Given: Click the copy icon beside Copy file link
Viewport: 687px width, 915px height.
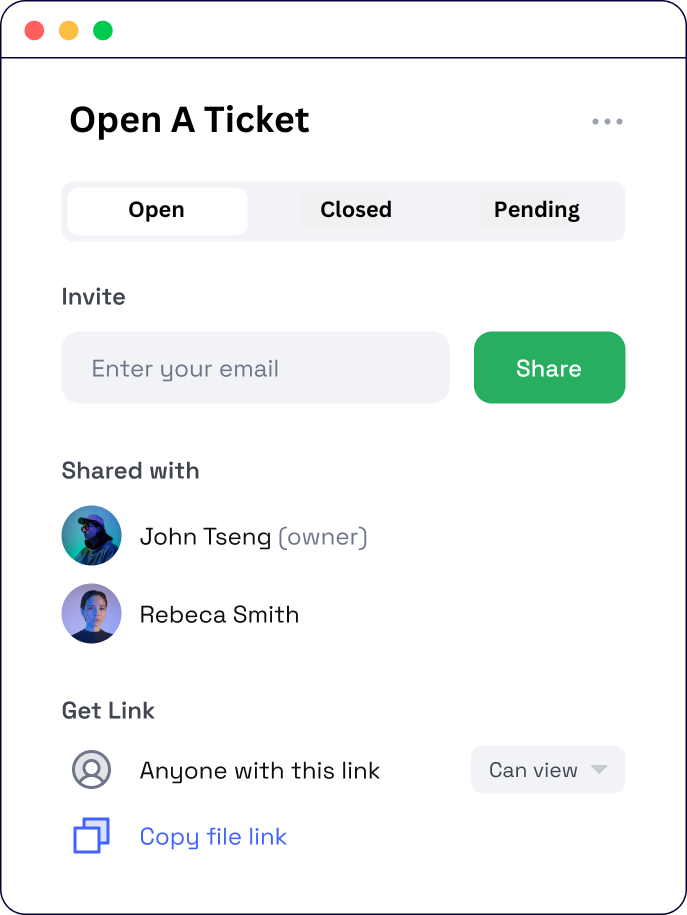Looking at the screenshot, I should [91, 836].
